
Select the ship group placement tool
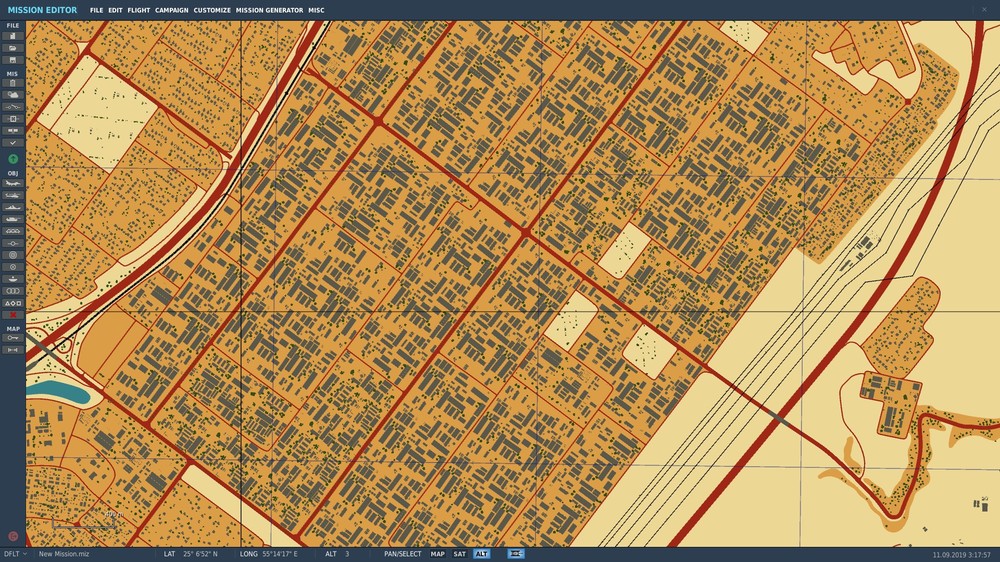12,207
